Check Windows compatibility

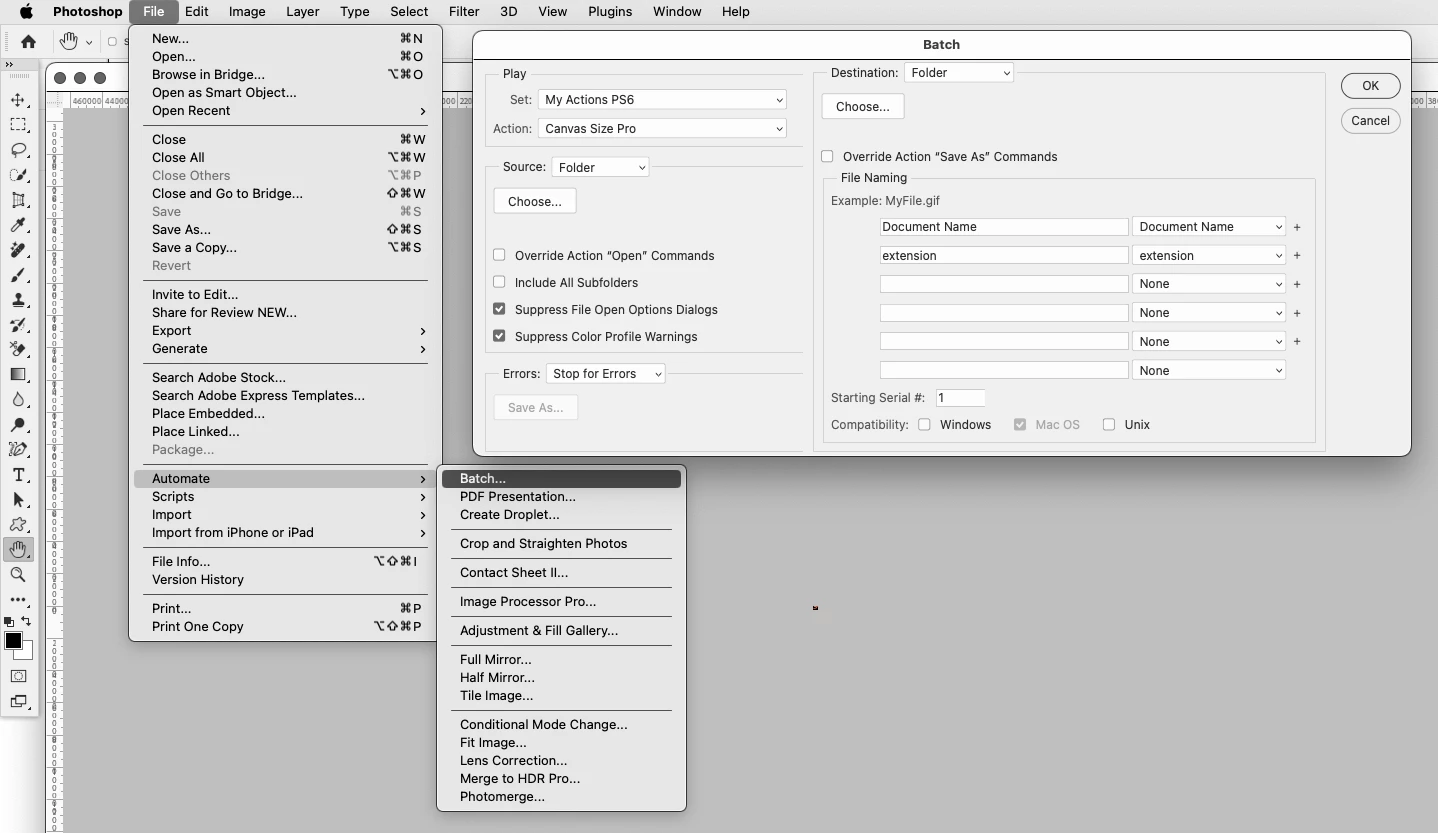click(924, 424)
